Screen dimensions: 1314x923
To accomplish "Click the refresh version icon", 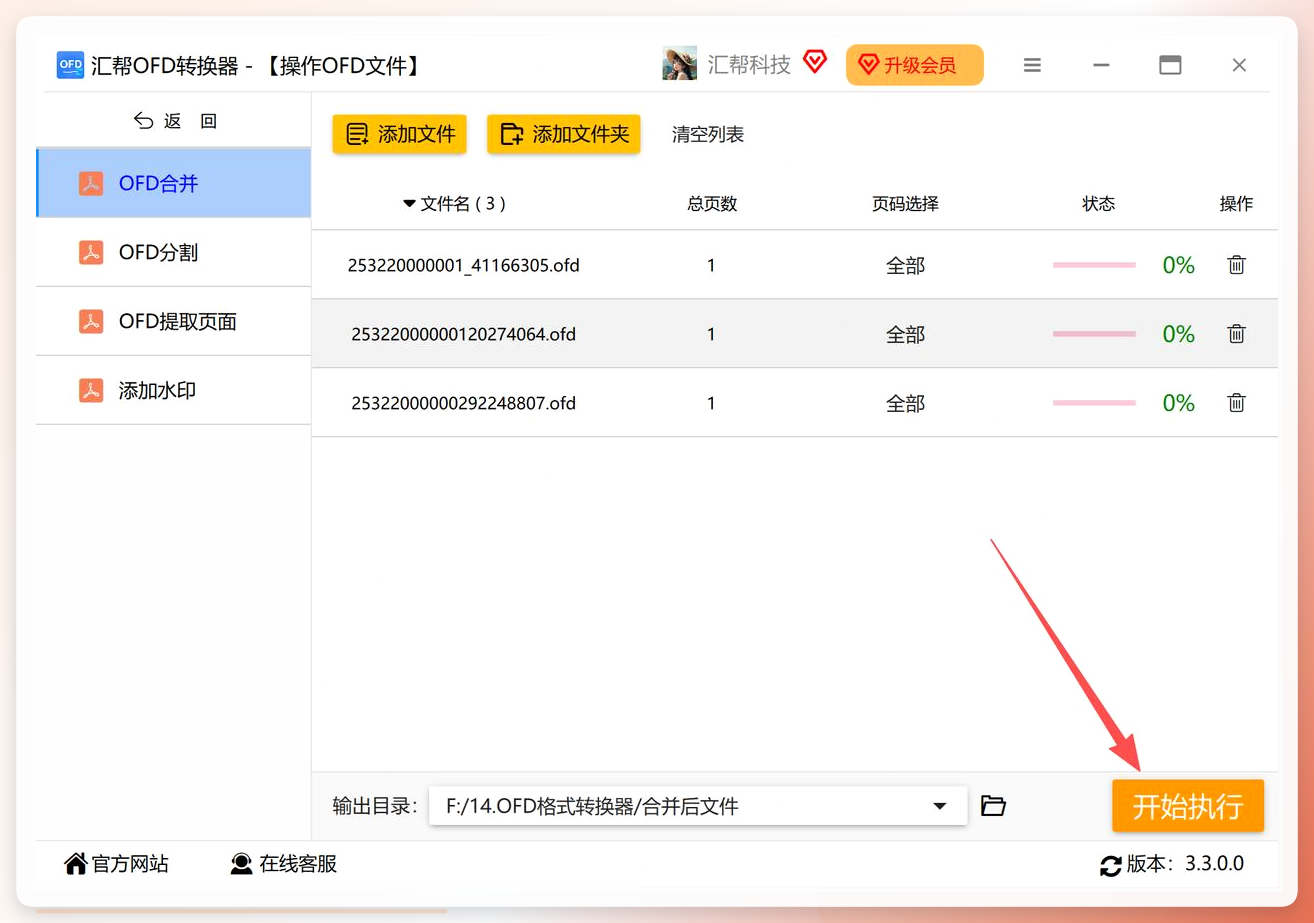I will pyautogui.click(x=1110, y=865).
